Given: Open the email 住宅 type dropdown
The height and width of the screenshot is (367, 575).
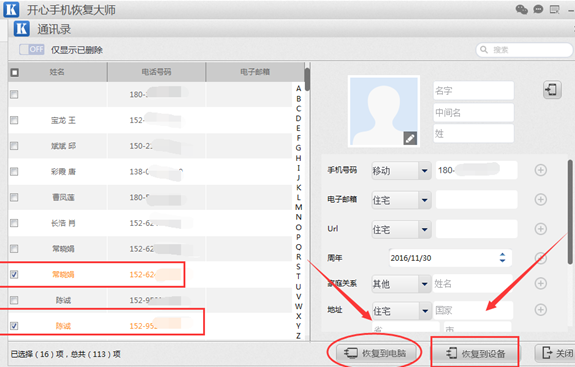Looking at the screenshot, I should tap(401, 200).
